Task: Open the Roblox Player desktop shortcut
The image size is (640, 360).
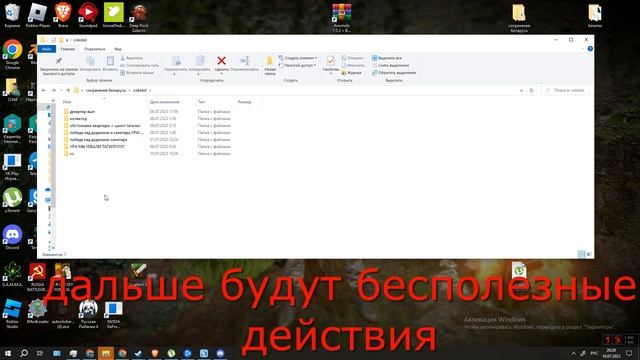Action: (38, 15)
